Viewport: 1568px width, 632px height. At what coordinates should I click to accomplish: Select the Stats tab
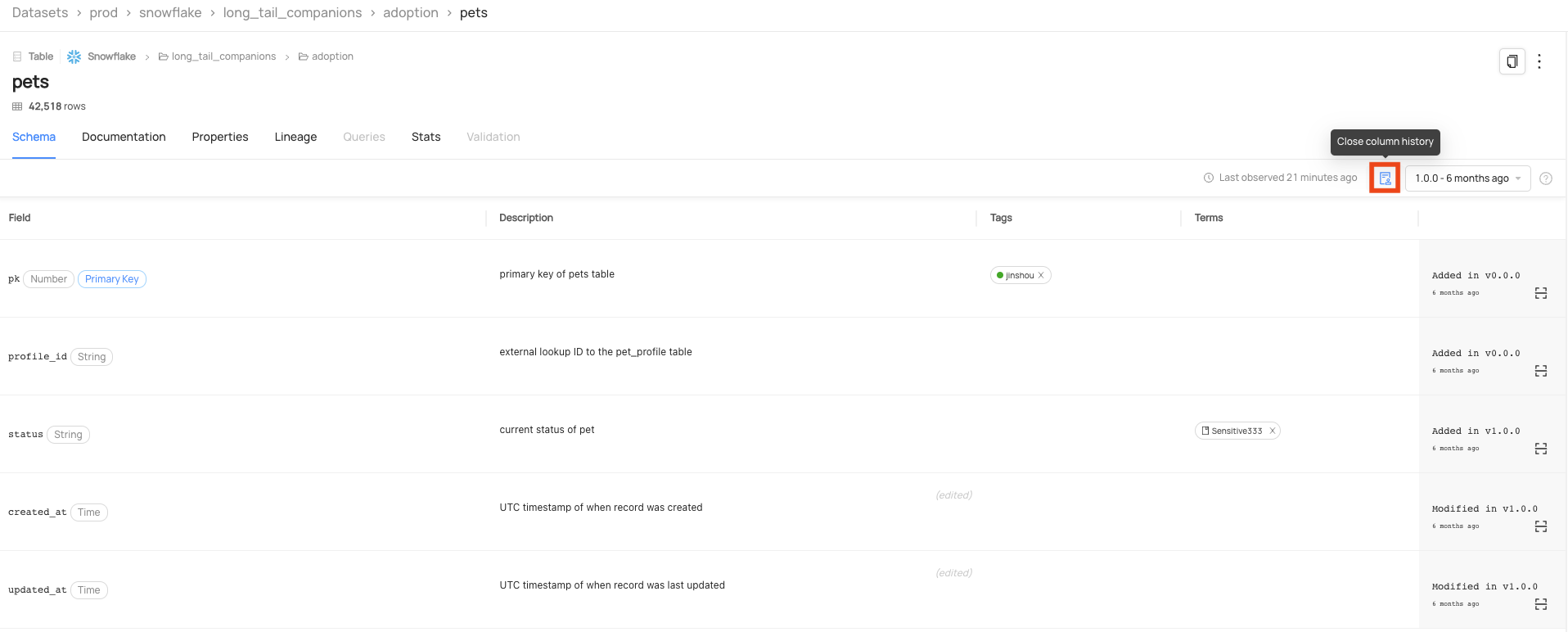point(426,137)
